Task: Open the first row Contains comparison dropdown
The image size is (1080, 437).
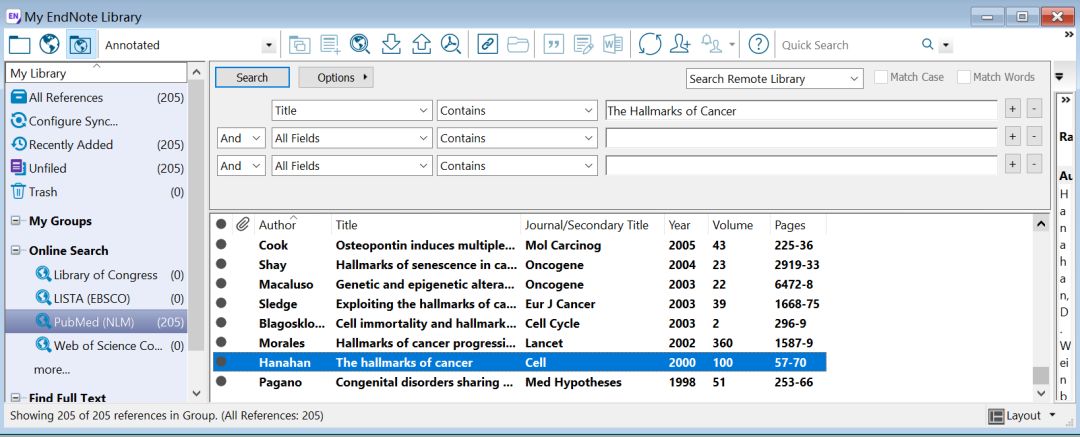Action: coord(517,110)
